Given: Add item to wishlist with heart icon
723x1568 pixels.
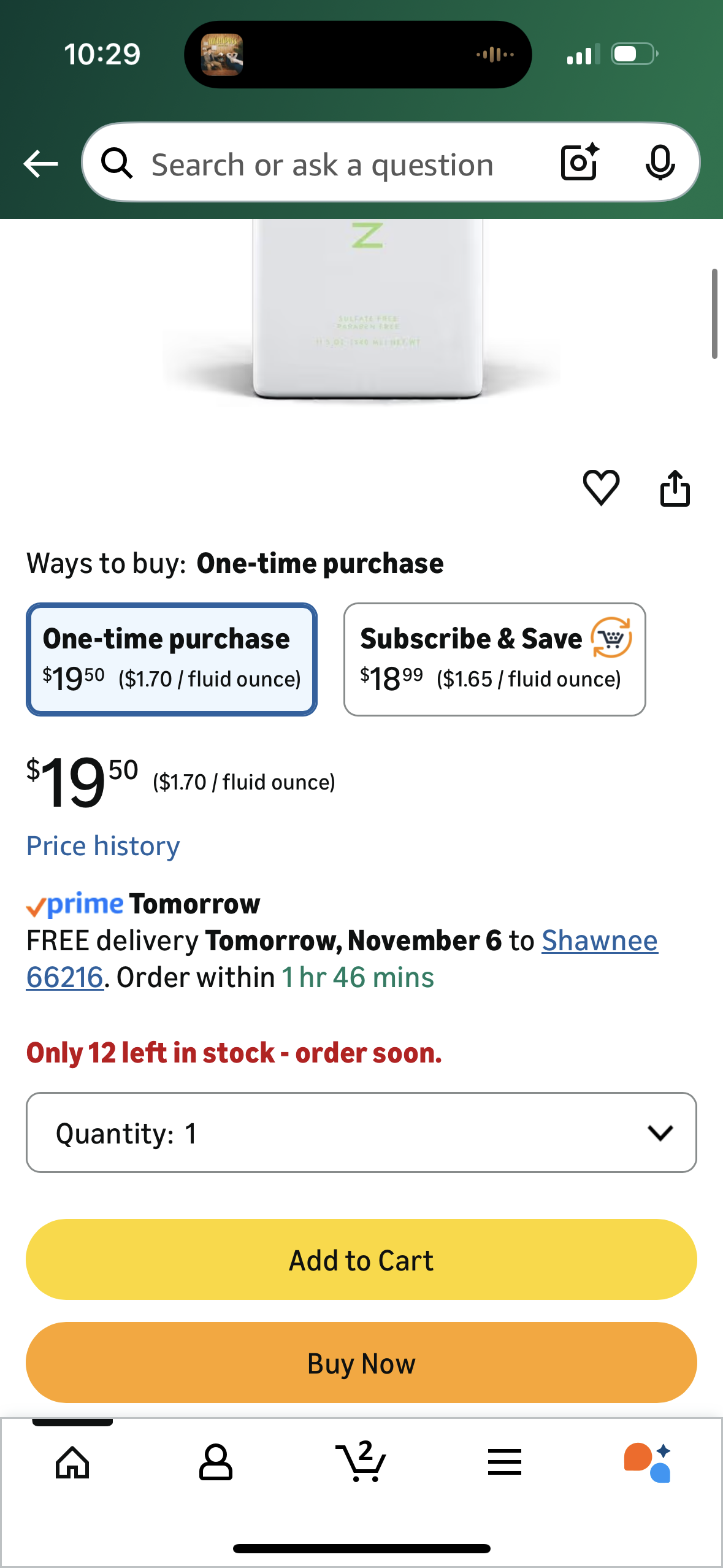Looking at the screenshot, I should tap(601, 488).
